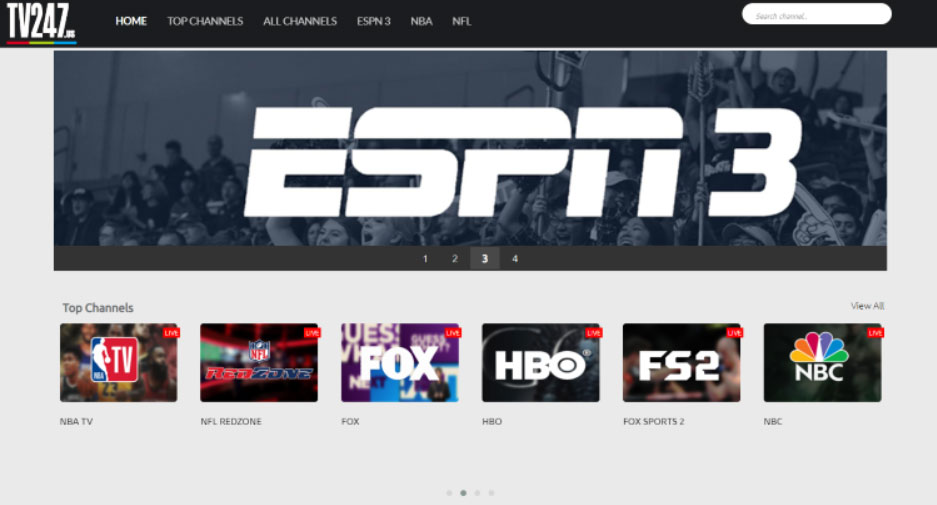Image resolution: width=937 pixels, height=505 pixels.
Task: Open the ESPN 3 hero banner
Action: (470, 148)
